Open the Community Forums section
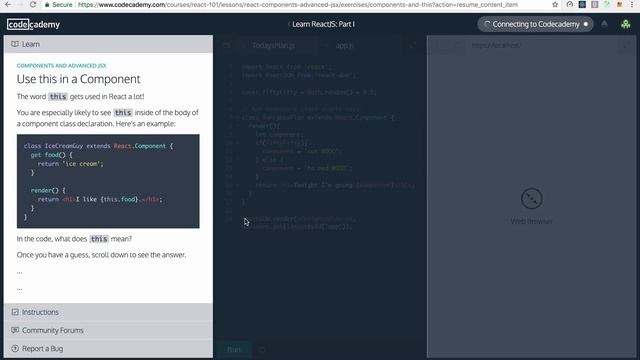 pos(108,330)
